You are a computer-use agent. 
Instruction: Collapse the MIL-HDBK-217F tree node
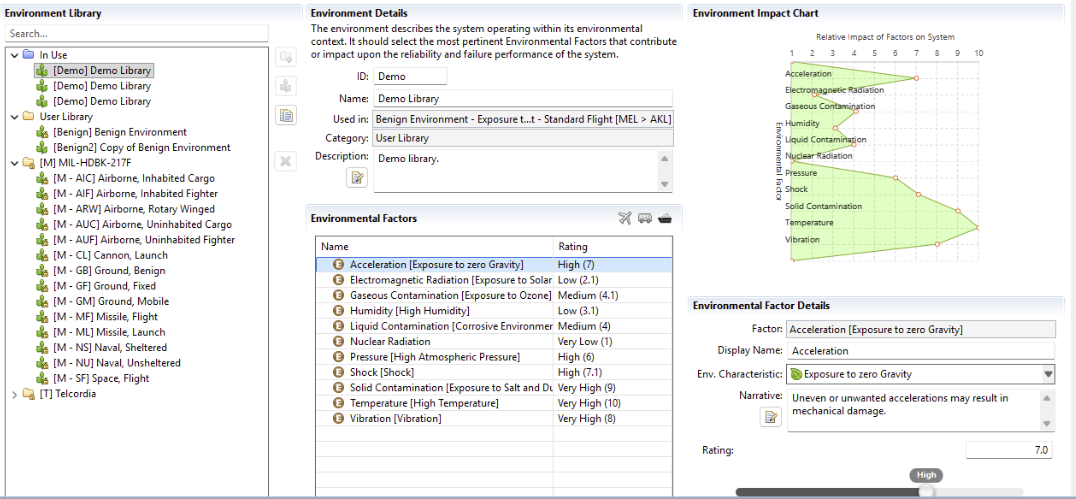14,163
